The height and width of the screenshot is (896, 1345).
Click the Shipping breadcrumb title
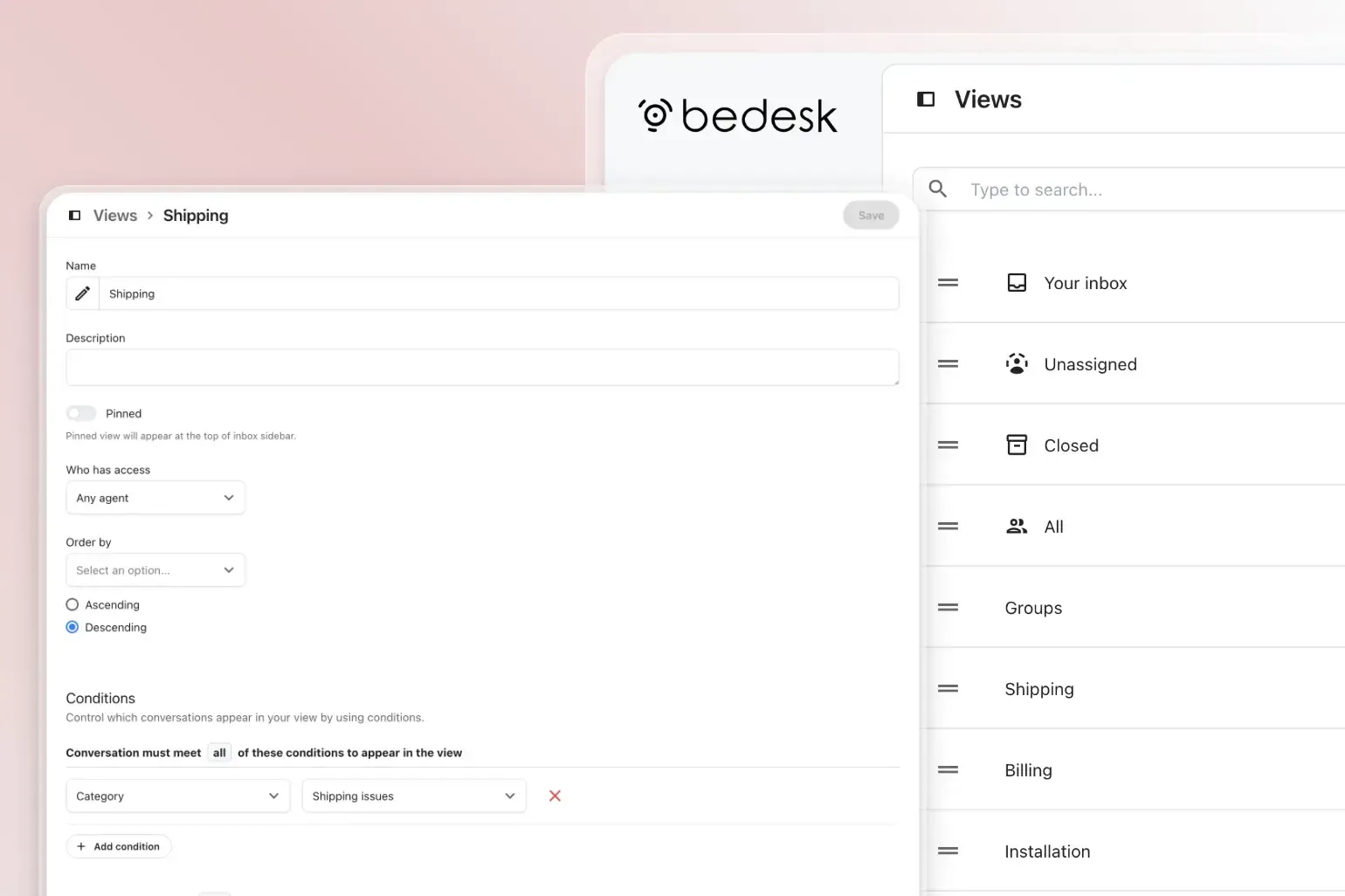tap(196, 216)
